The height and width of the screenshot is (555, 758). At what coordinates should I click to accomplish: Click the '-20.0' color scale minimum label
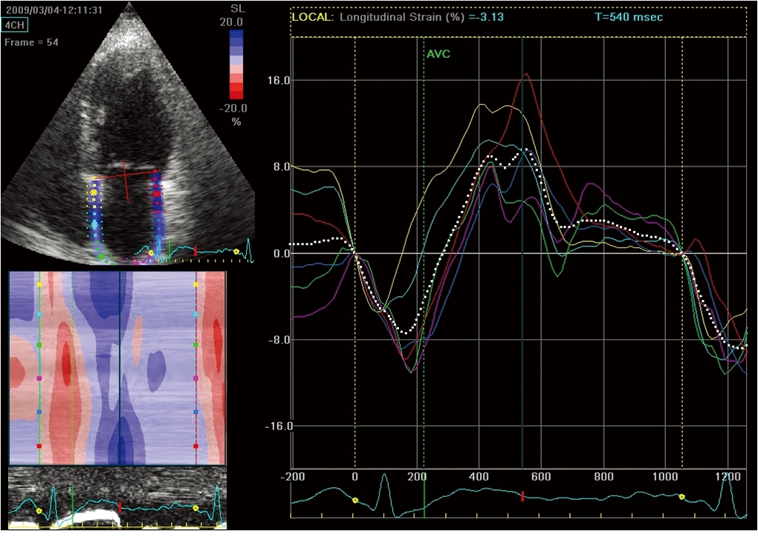(233, 108)
